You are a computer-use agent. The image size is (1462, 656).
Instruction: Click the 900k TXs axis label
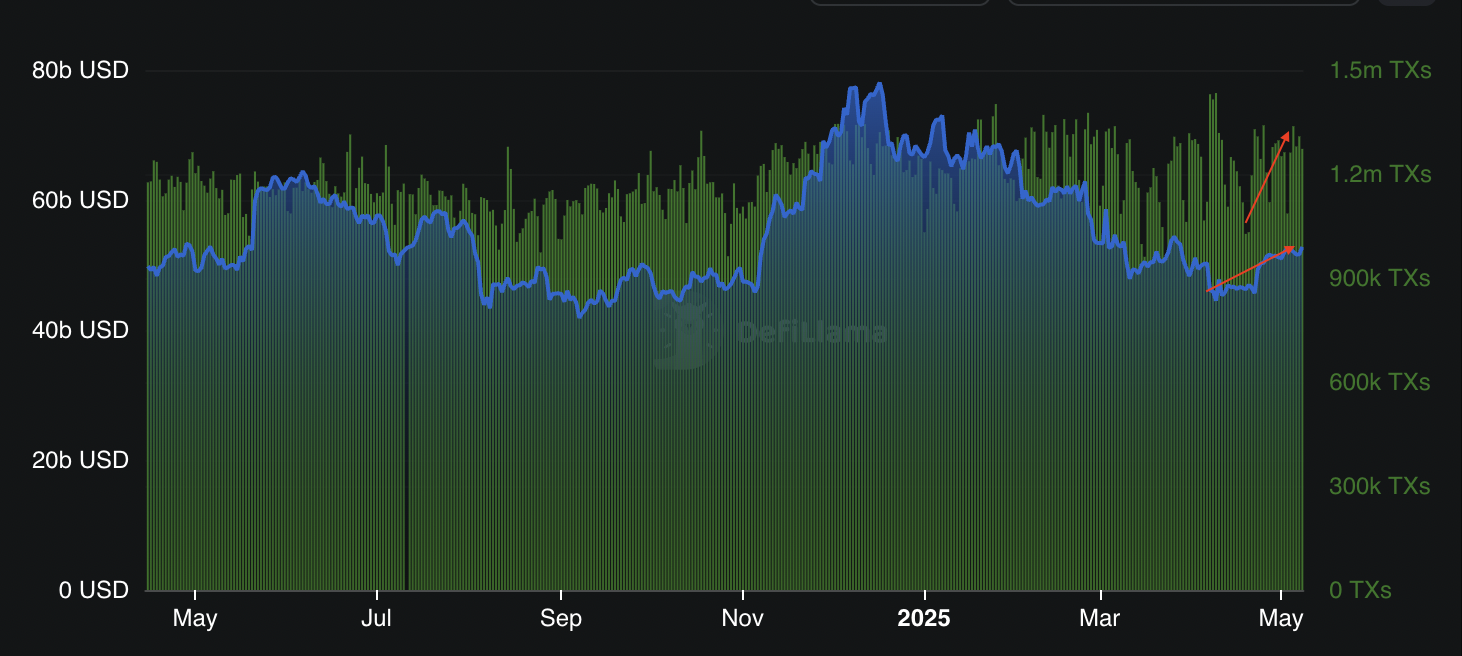(x=1380, y=279)
